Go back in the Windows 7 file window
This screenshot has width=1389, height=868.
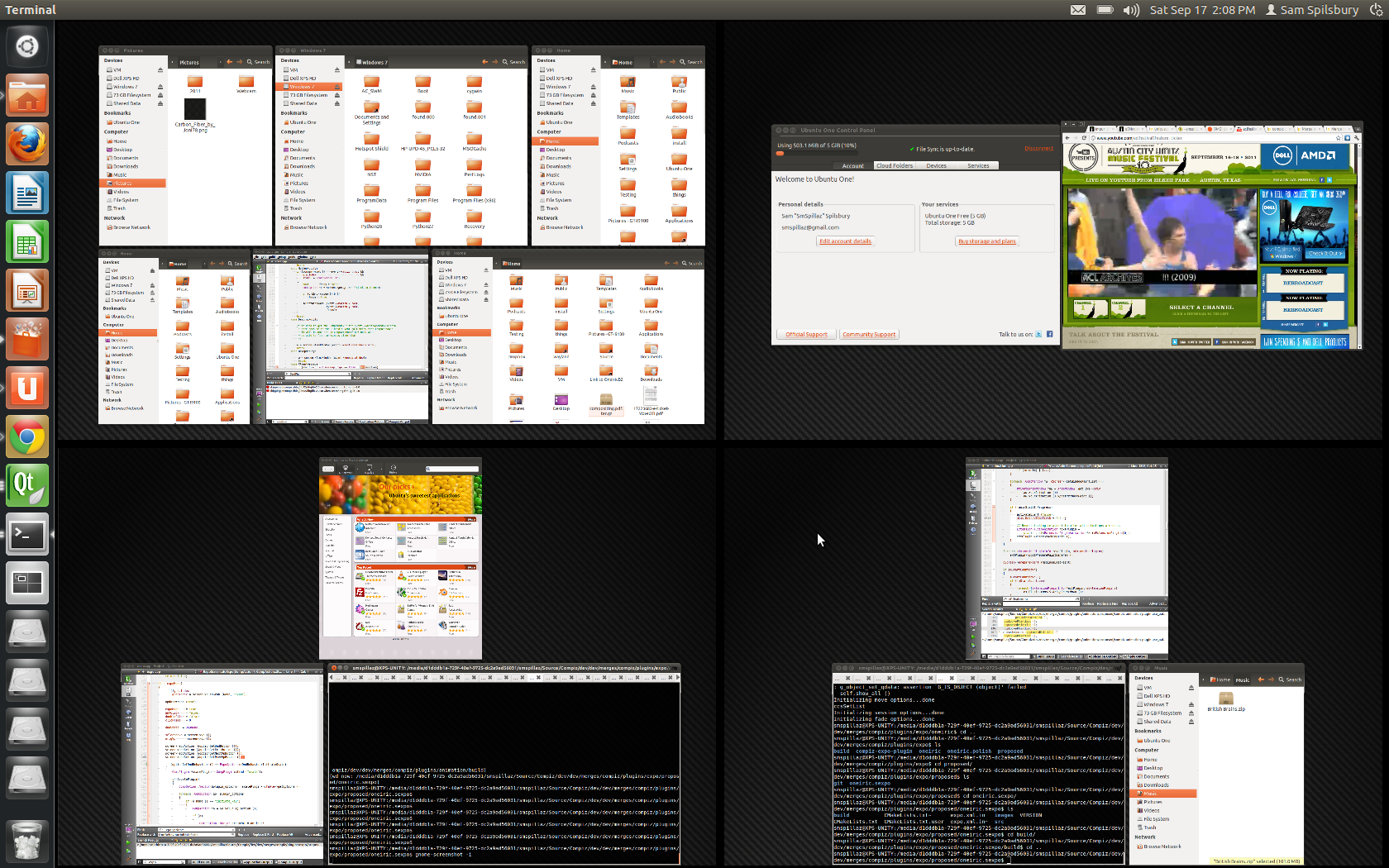pyautogui.click(x=485, y=62)
